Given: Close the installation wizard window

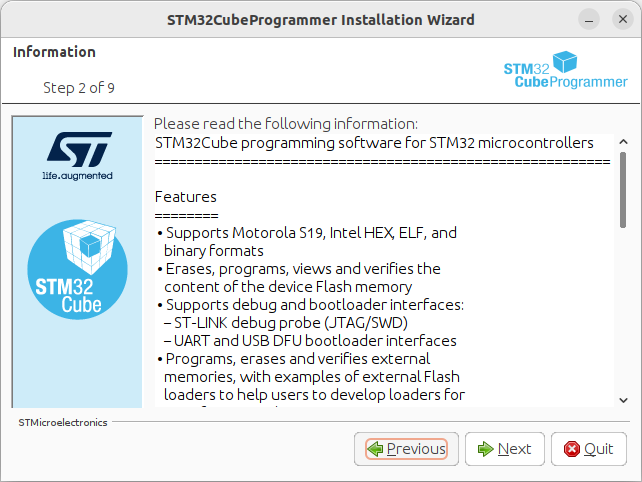Looking at the screenshot, I should point(623,19).
